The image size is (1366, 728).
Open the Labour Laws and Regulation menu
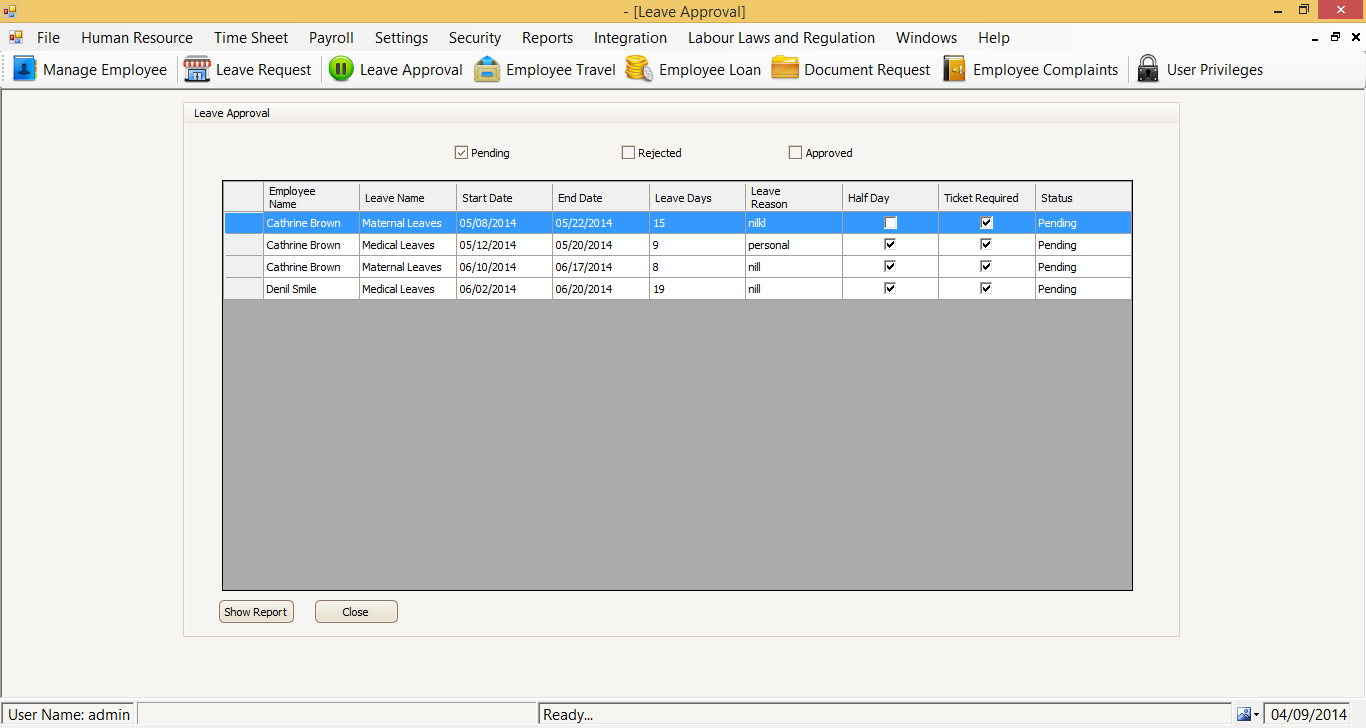781,38
